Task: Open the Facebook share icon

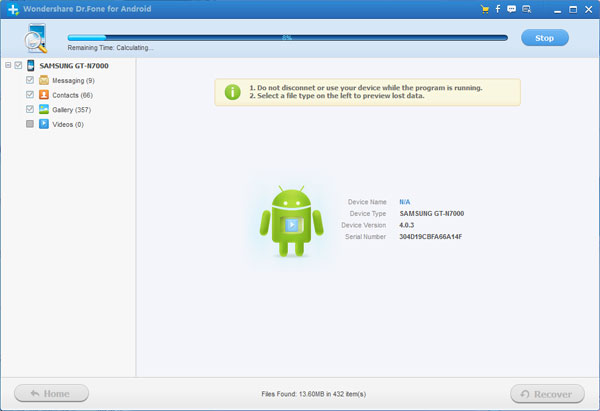Action: [498, 9]
